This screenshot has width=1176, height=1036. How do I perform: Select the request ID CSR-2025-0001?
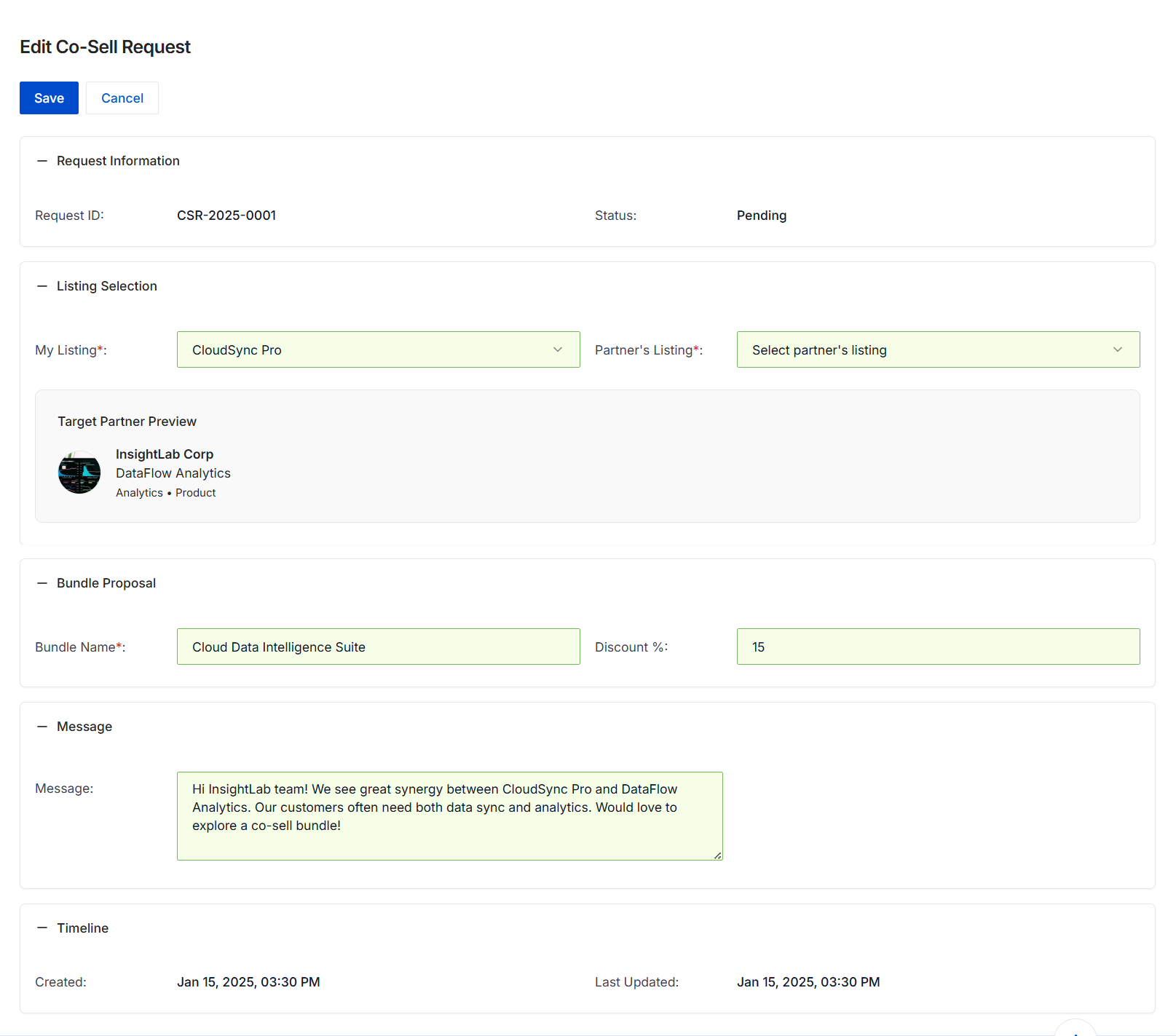tap(226, 215)
